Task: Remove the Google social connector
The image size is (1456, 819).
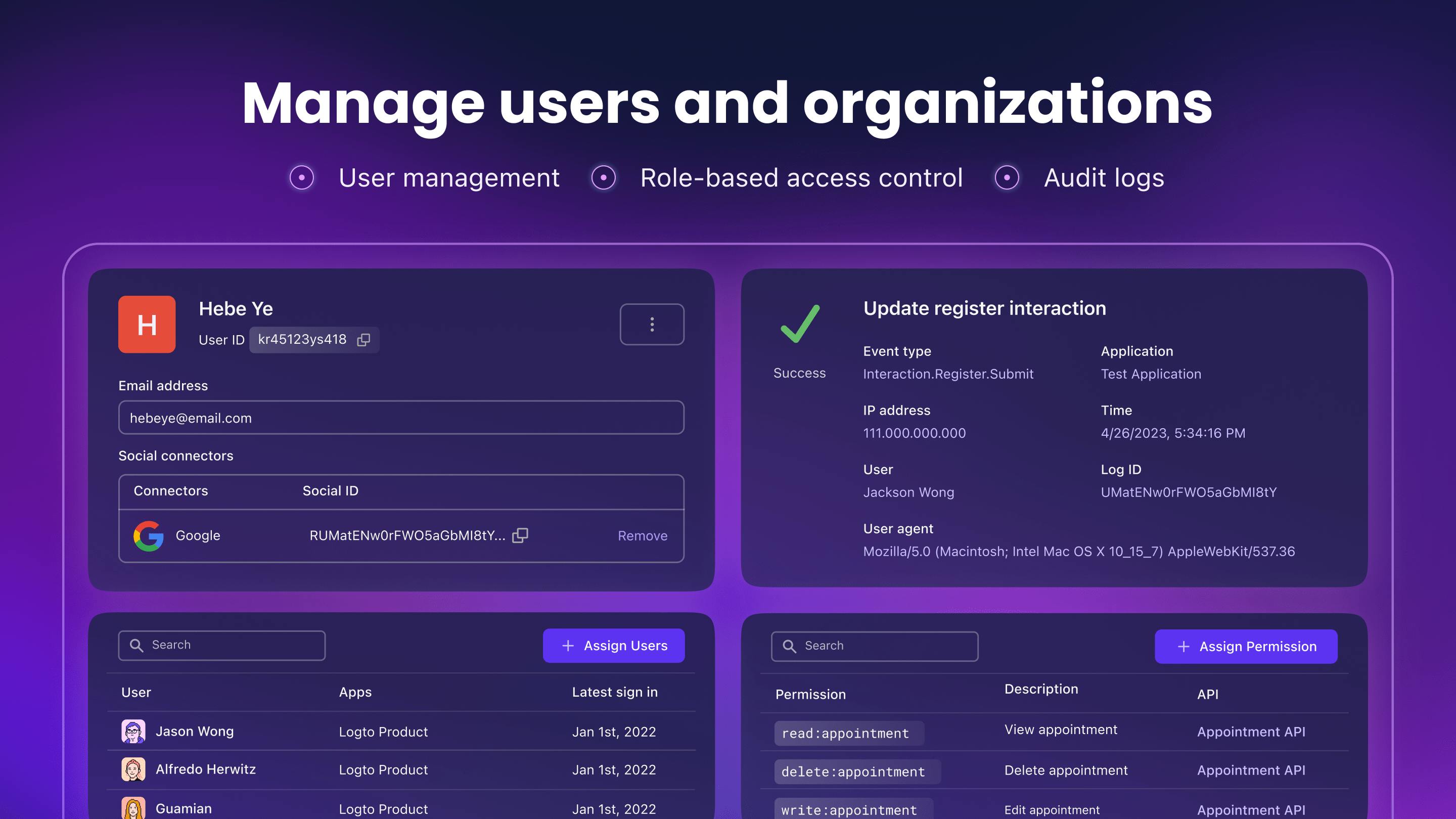Action: 643,535
